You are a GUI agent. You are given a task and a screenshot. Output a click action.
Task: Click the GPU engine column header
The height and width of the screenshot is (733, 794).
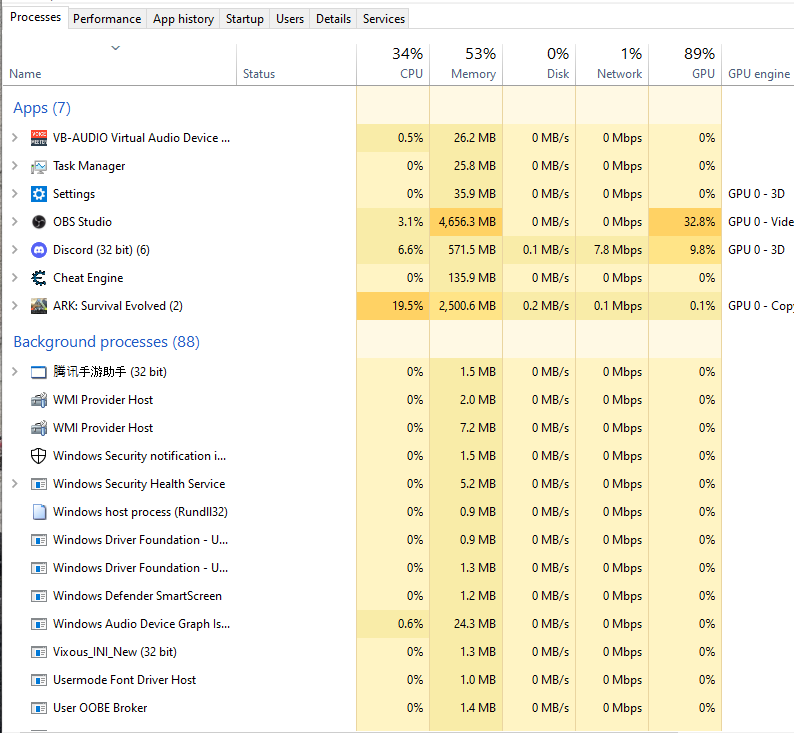pos(758,65)
